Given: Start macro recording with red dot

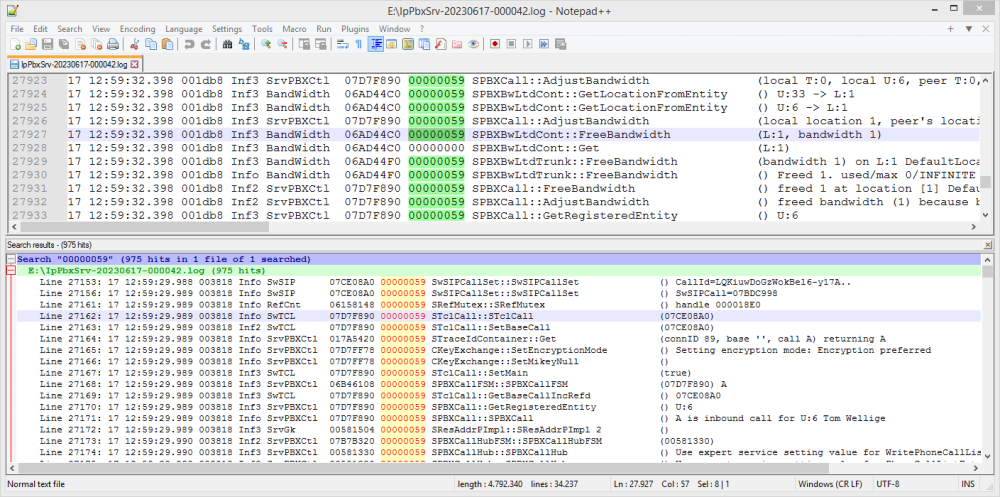Looking at the screenshot, I should [495, 44].
